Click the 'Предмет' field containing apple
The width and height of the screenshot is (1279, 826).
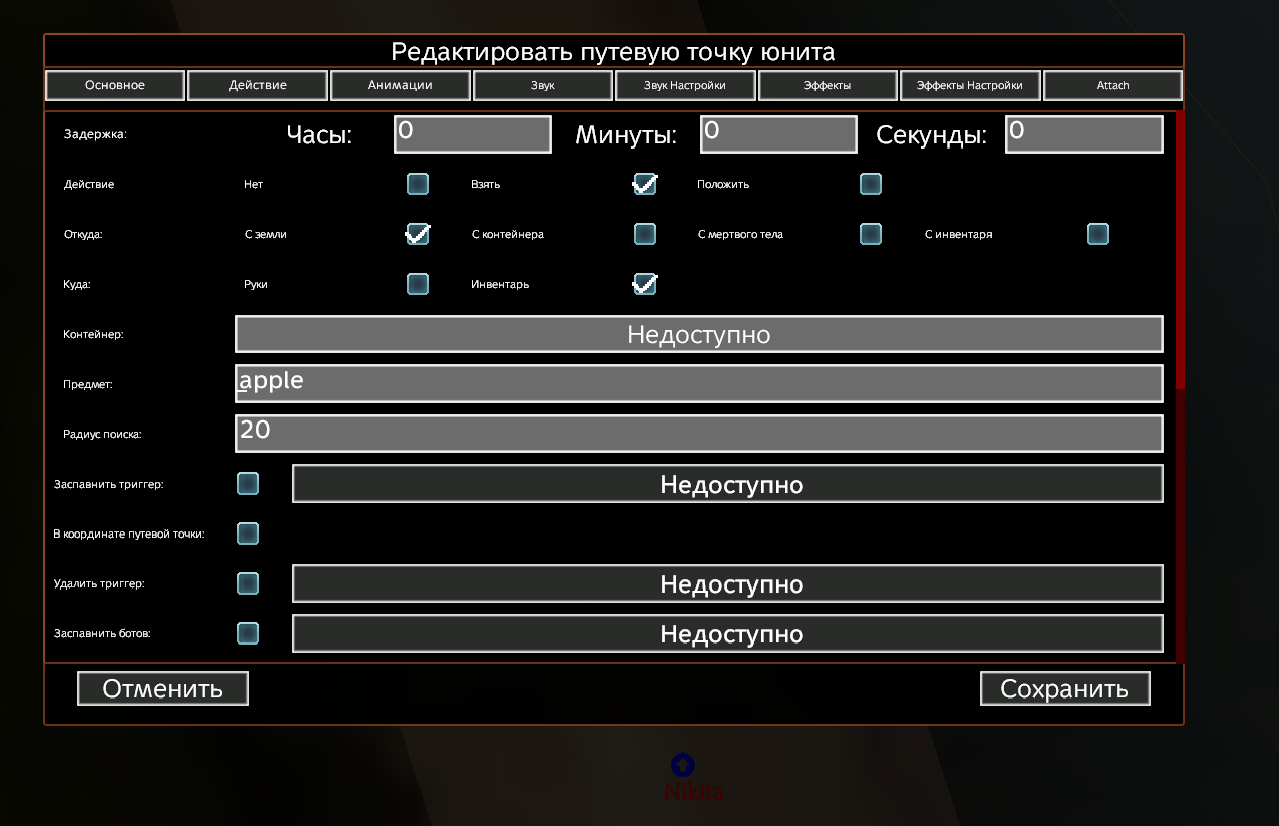coord(699,384)
